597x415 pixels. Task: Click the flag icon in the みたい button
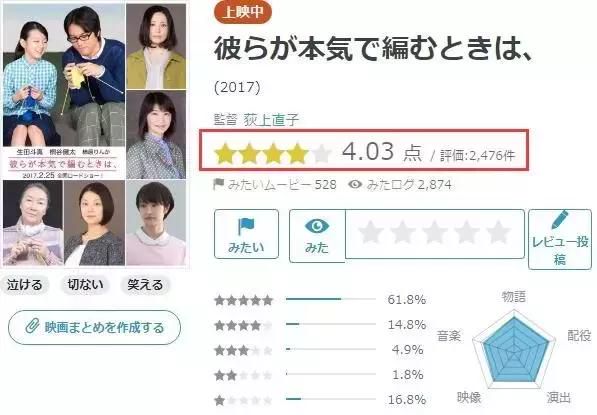pyautogui.click(x=246, y=227)
